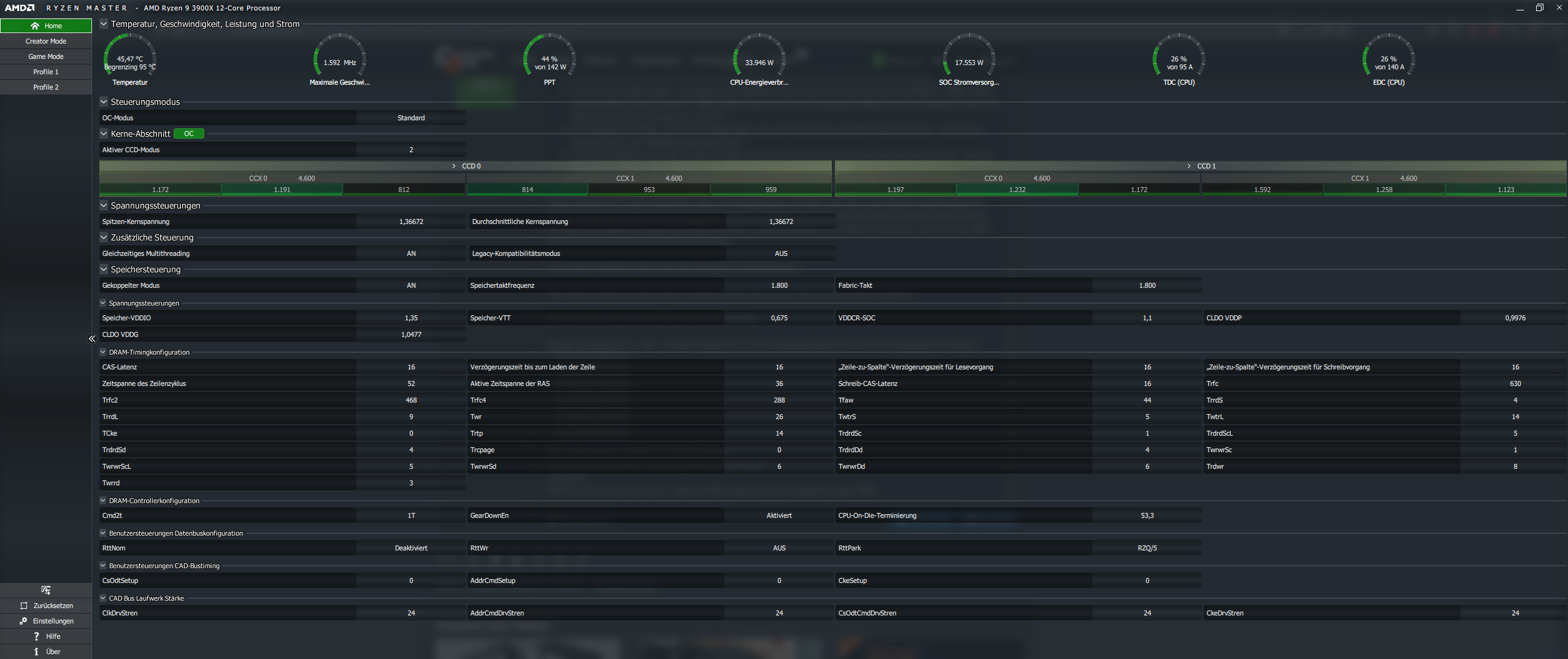Click the RttNom value Deaktiviert
Image resolution: width=1568 pixels, height=659 pixels.
pyautogui.click(x=411, y=548)
